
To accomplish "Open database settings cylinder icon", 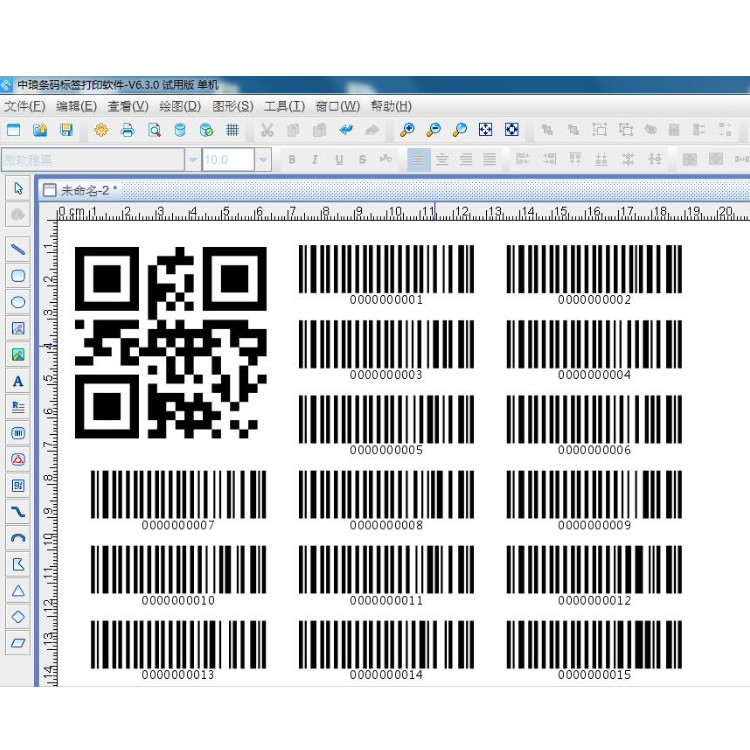I will click(180, 130).
